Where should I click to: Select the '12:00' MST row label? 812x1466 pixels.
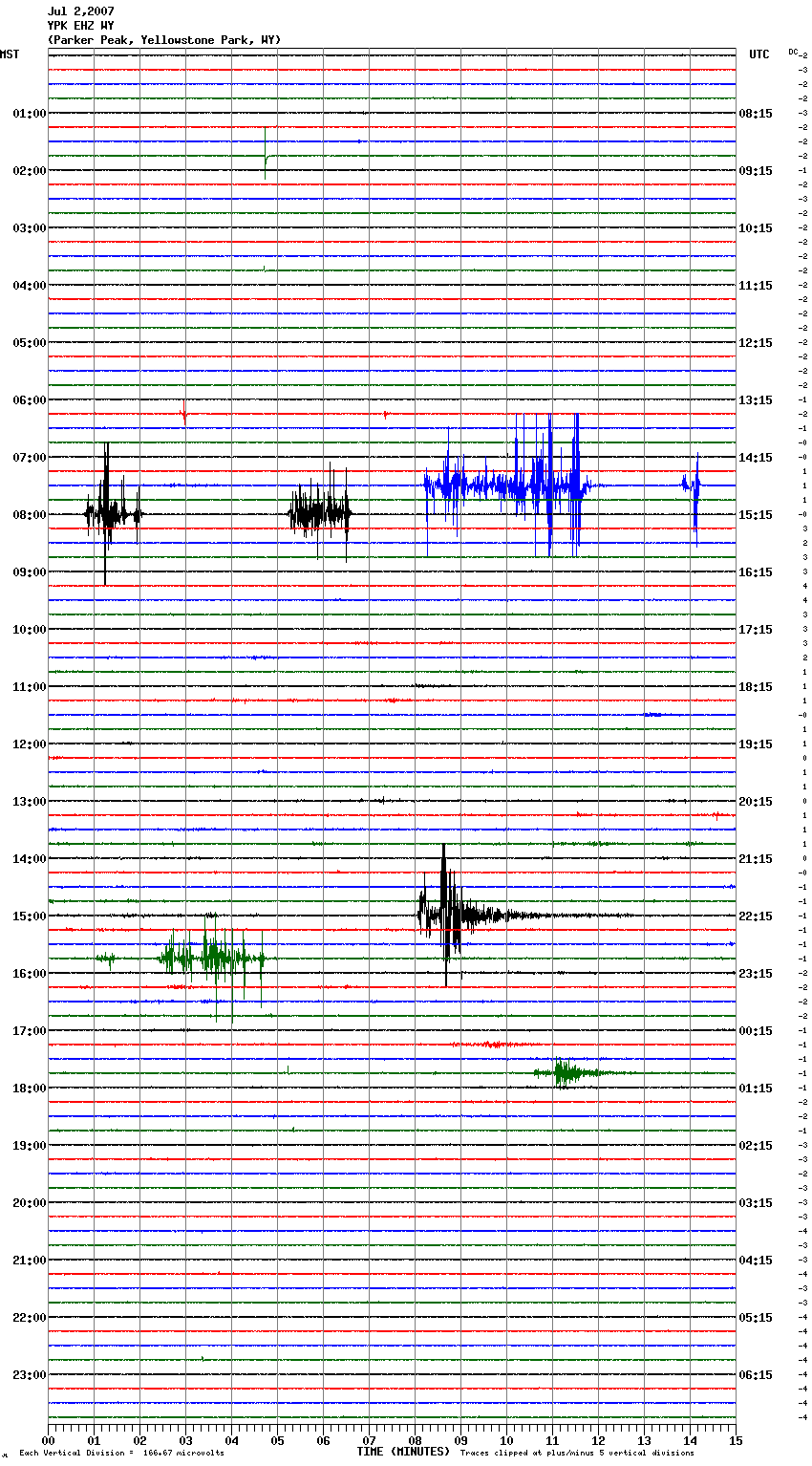click(x=30, y=744)
